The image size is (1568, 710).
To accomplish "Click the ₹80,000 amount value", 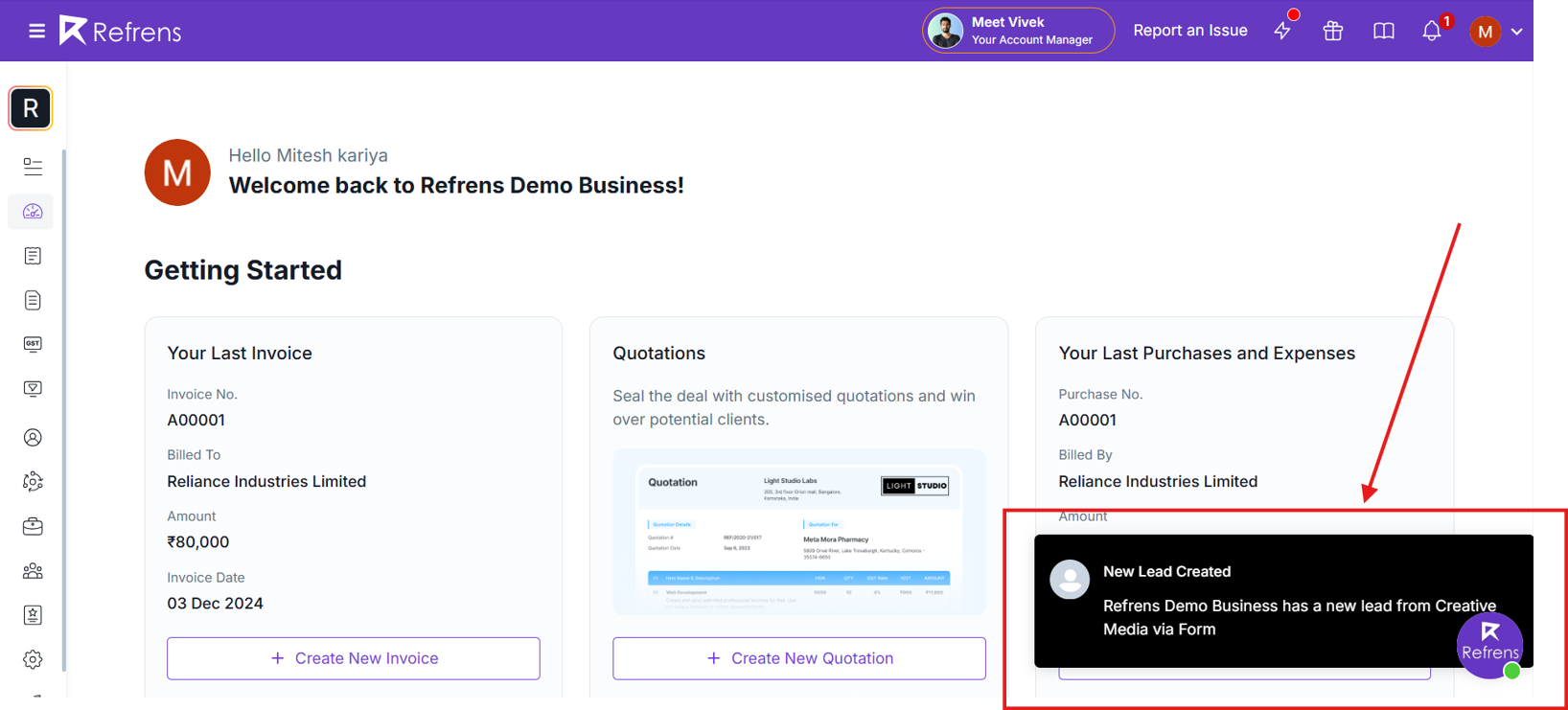I will 198,541.
